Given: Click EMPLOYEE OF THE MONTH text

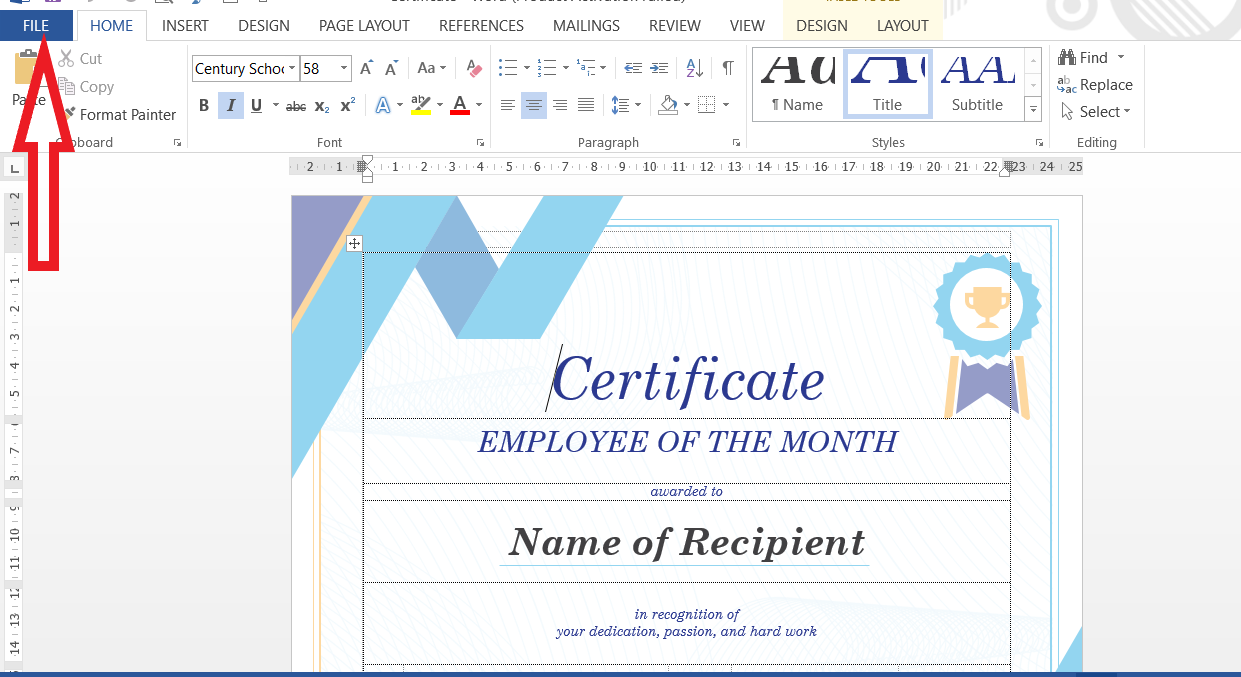Looking at the screenshot, I should click(x=687, y=441).
